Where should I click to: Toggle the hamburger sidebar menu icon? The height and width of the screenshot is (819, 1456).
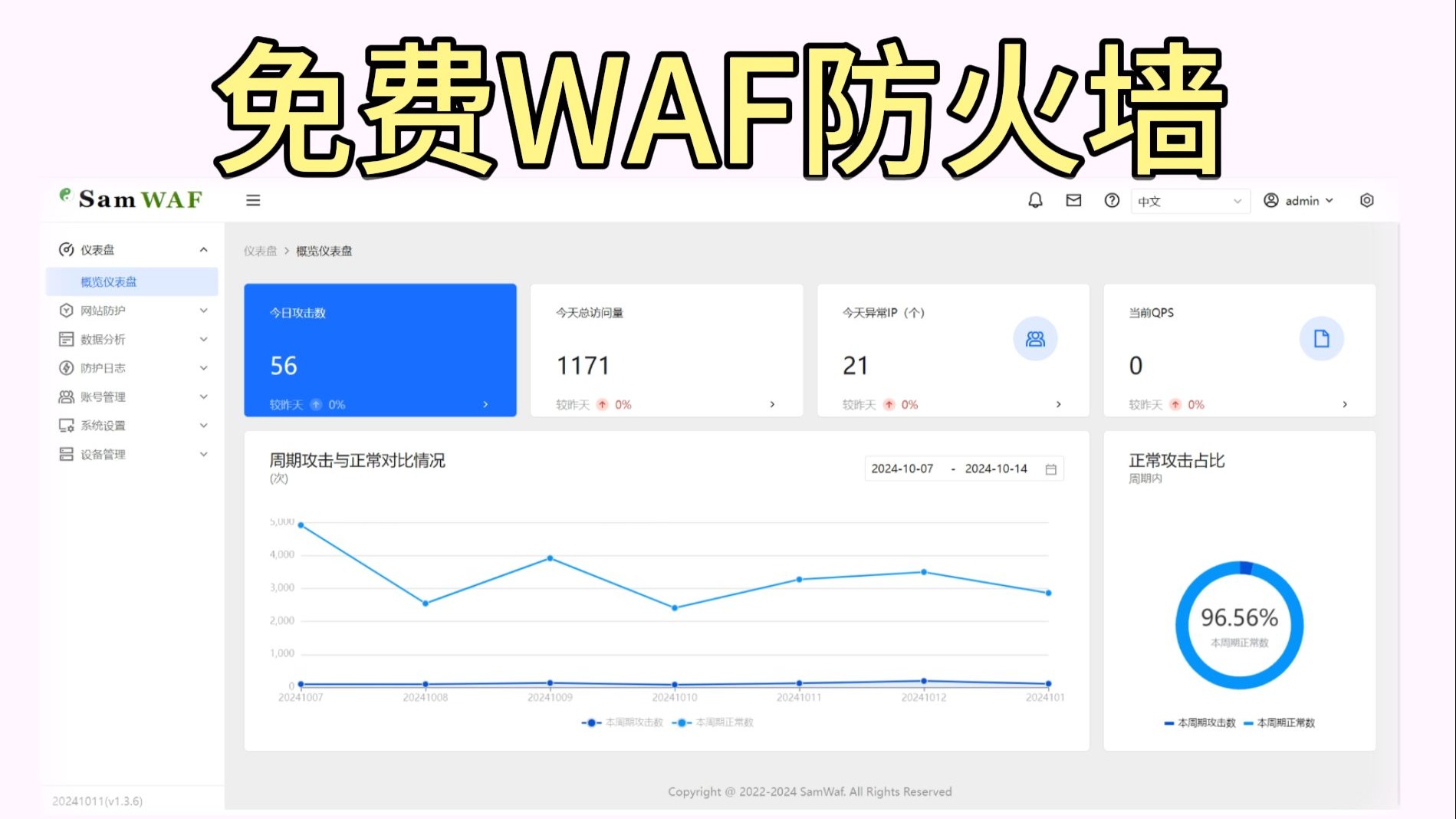pyautogui.click(x=253, y=200)
